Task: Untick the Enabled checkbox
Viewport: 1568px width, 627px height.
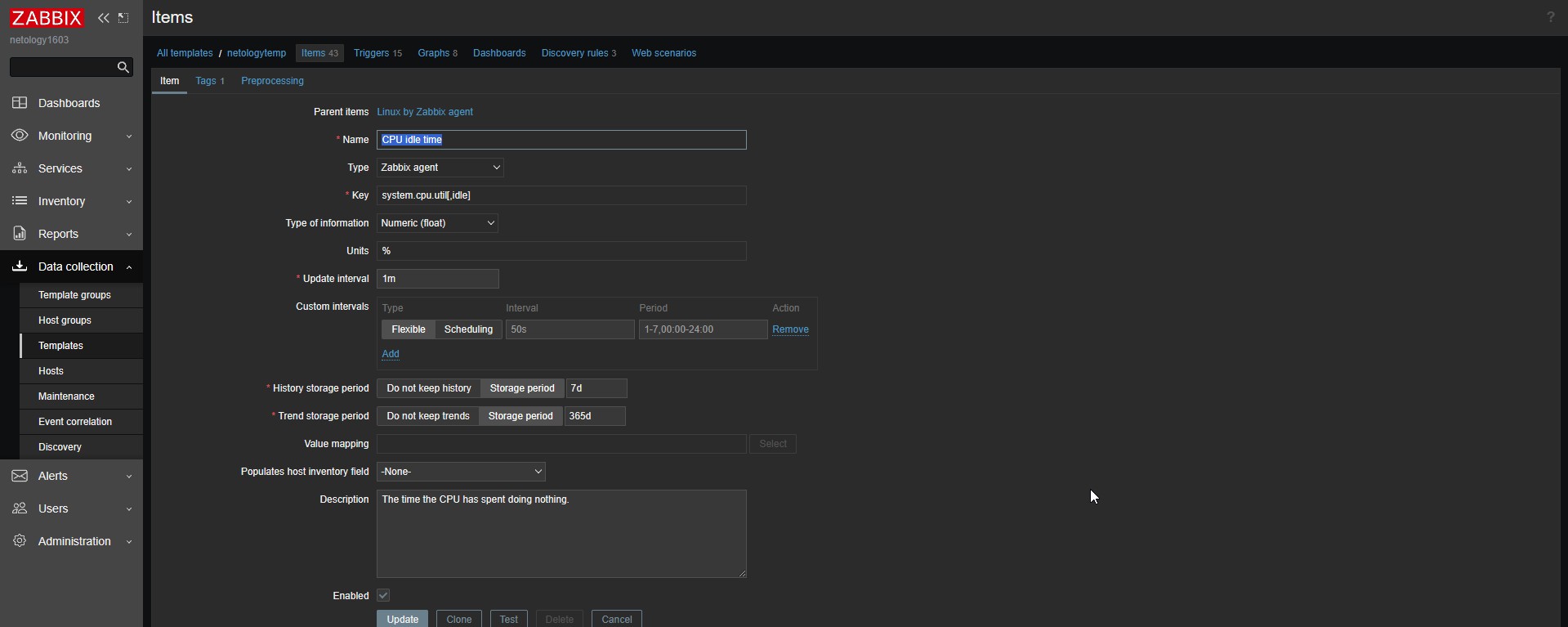Action: click(x=383, y=595)
